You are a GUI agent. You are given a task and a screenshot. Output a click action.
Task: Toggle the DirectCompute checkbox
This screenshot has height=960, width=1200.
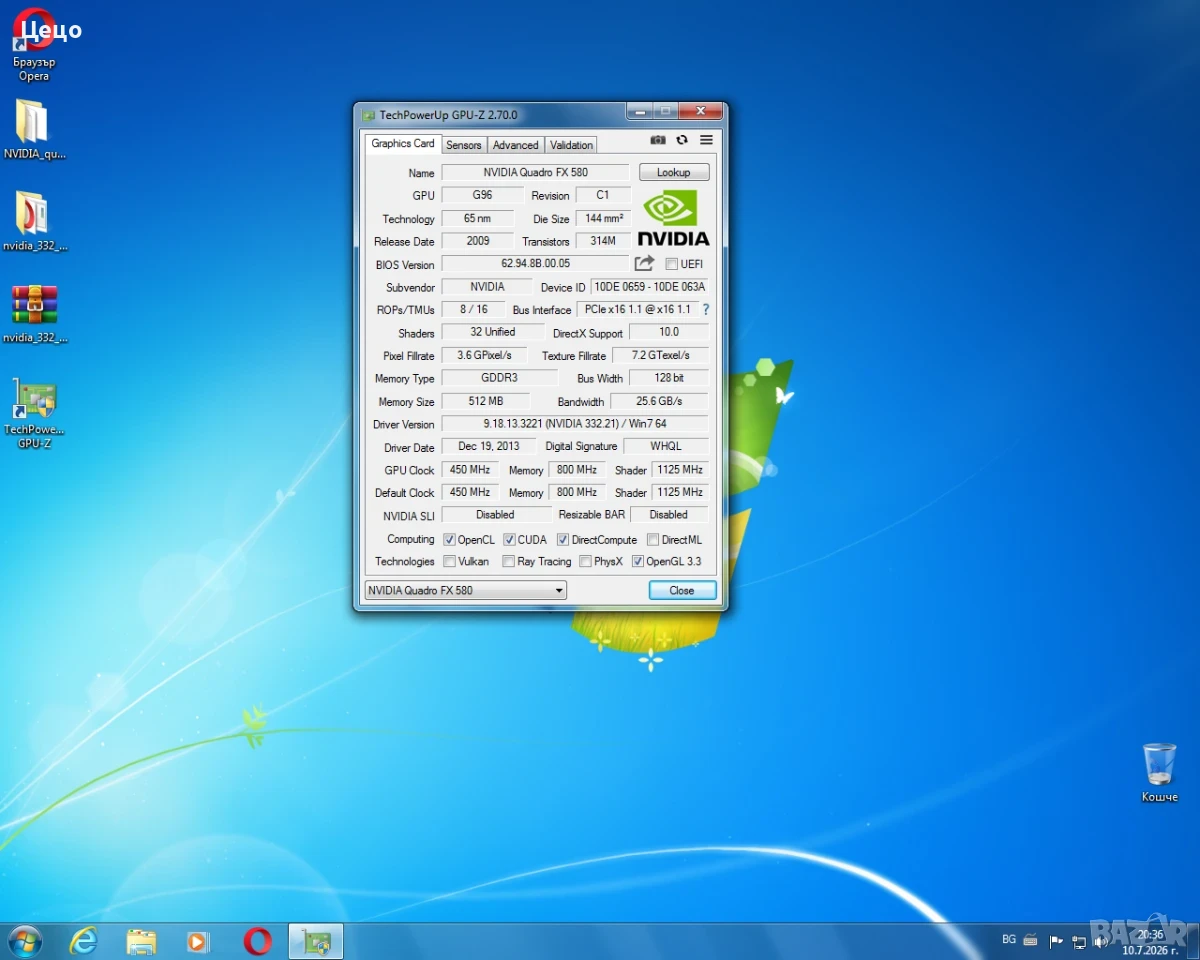(563, 540)
